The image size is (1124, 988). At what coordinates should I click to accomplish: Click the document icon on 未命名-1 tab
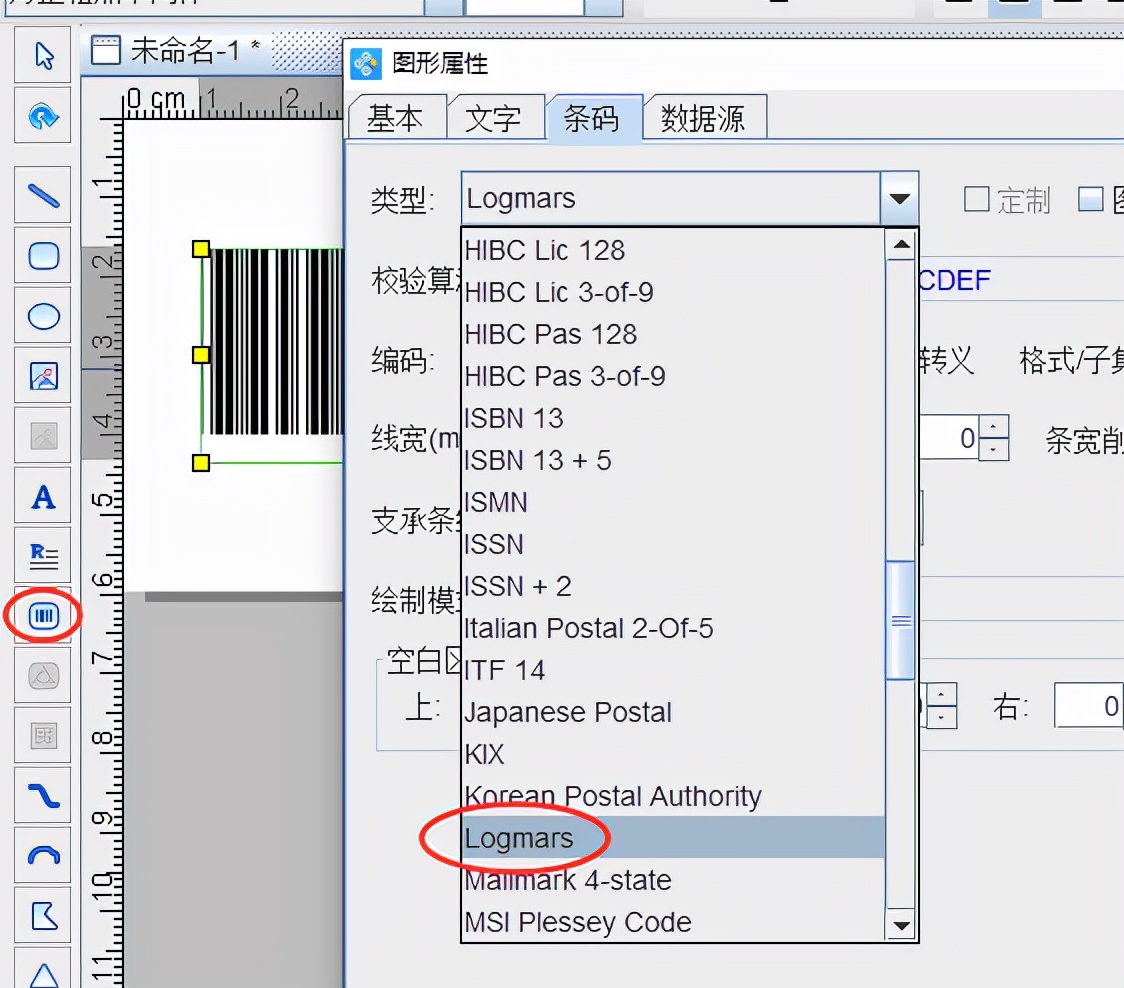coord(106,51)
